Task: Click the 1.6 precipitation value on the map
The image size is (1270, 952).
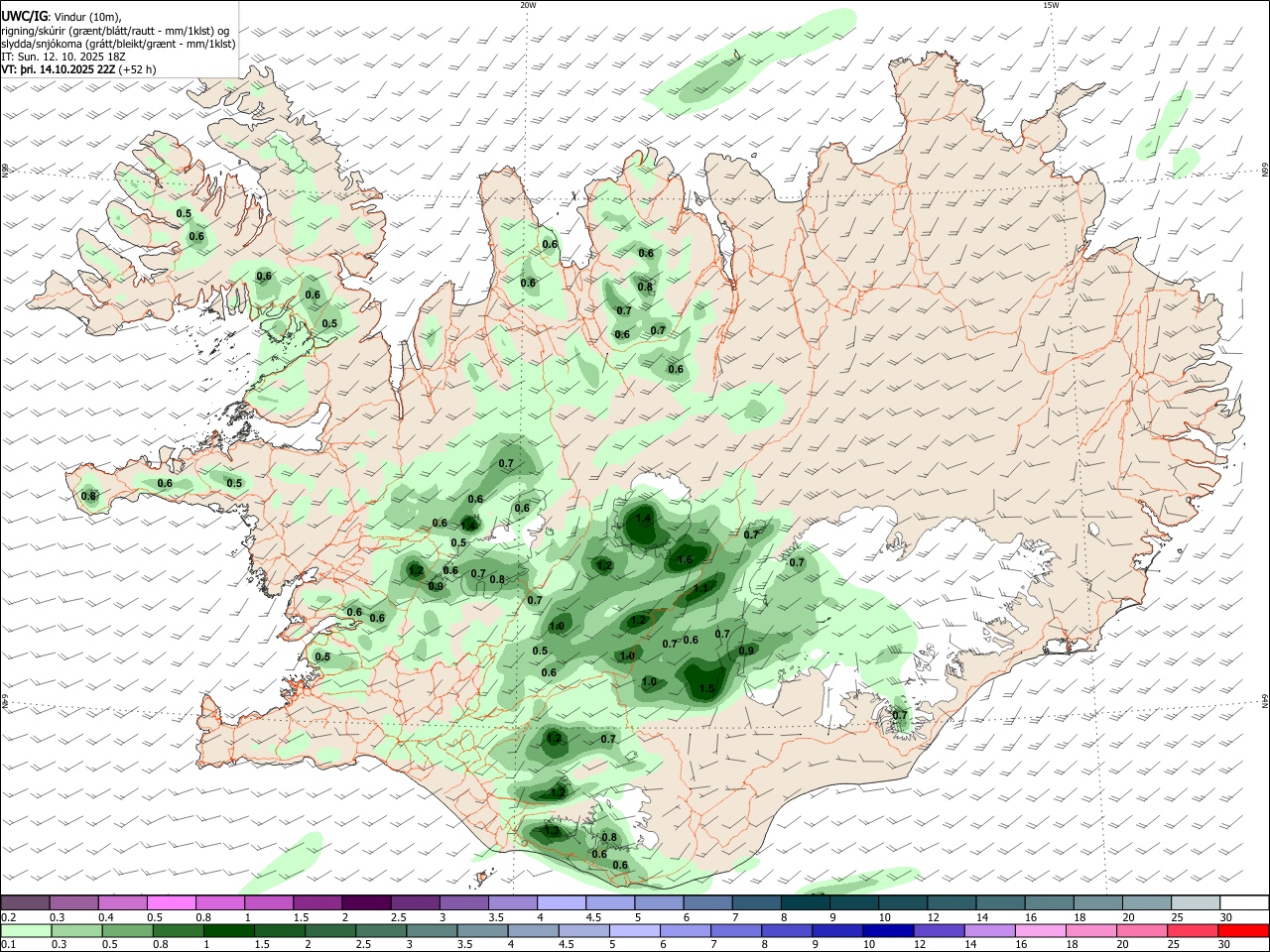Action: pyautogui.click(x=684, y=560)
